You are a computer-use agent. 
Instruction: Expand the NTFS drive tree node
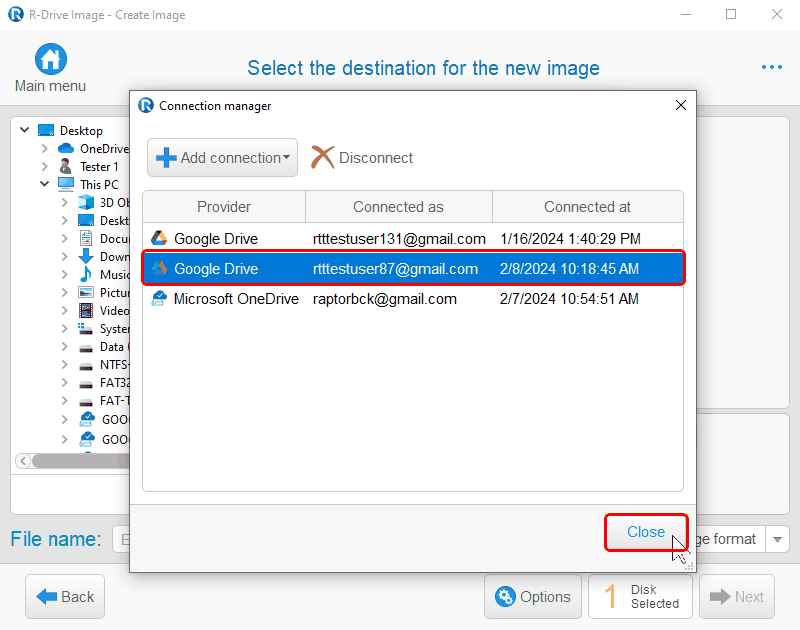(x=64, y=364)
